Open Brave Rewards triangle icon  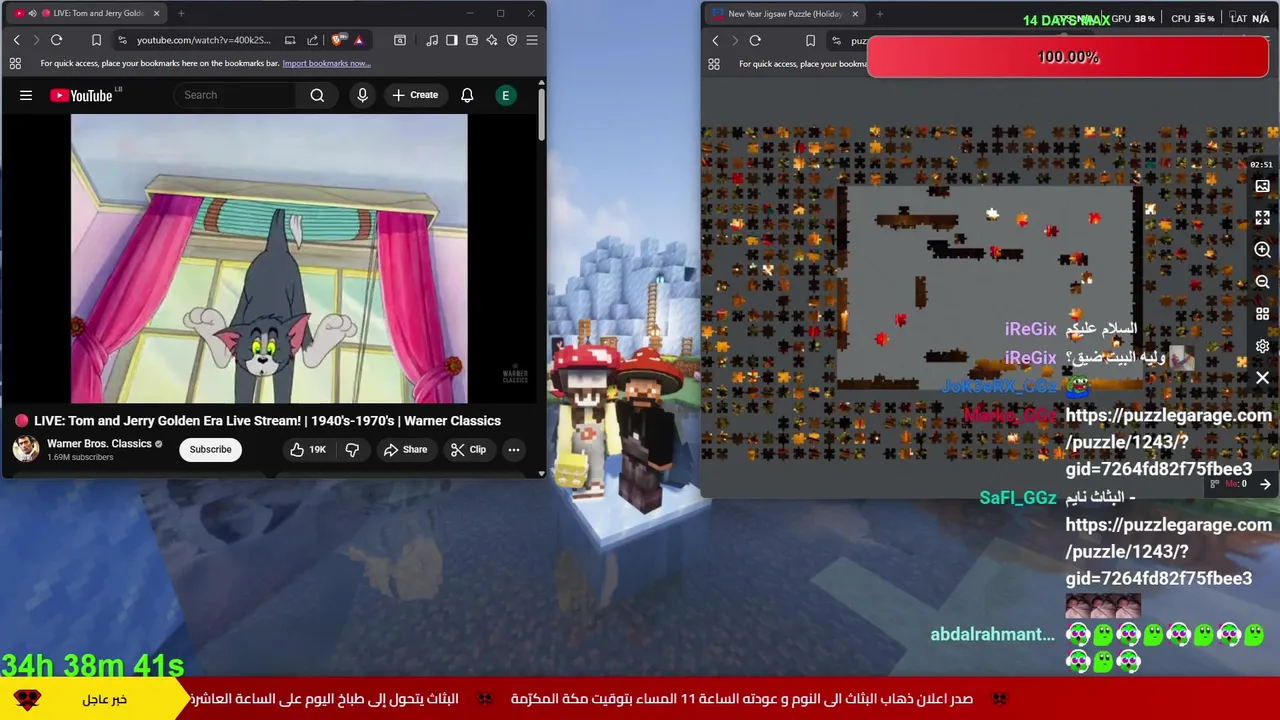[358, 40]
